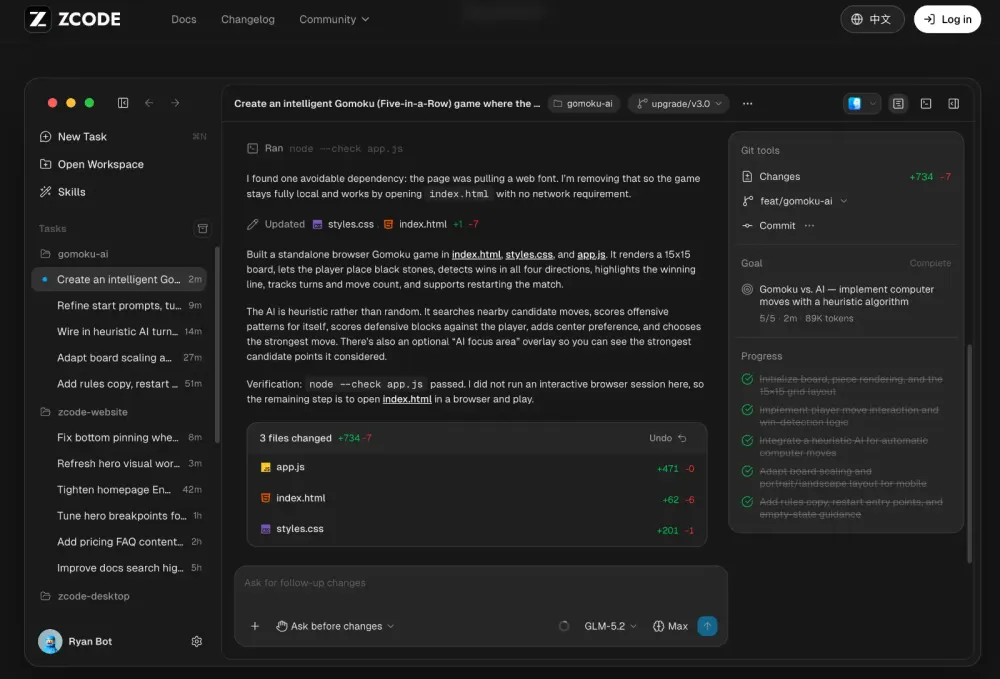
Task: Focus the Ask for follow-up changes field
Action: click(x=481, y=583)
